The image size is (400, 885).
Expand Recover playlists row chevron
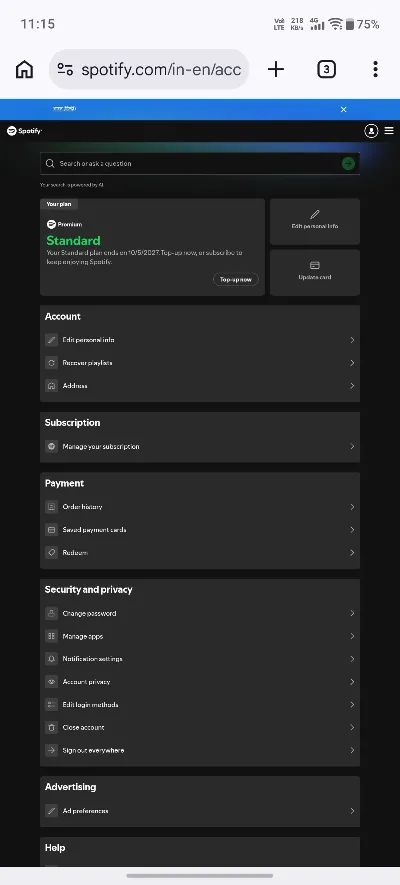352,363
